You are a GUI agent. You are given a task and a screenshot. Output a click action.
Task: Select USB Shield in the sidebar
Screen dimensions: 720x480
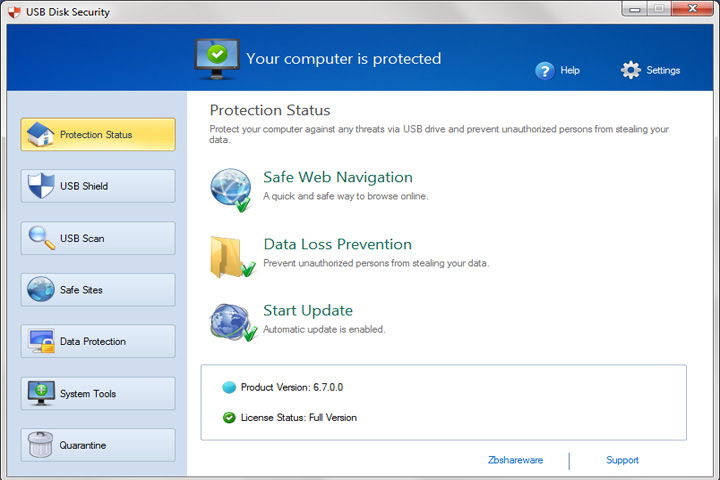[x=98, y=186]
